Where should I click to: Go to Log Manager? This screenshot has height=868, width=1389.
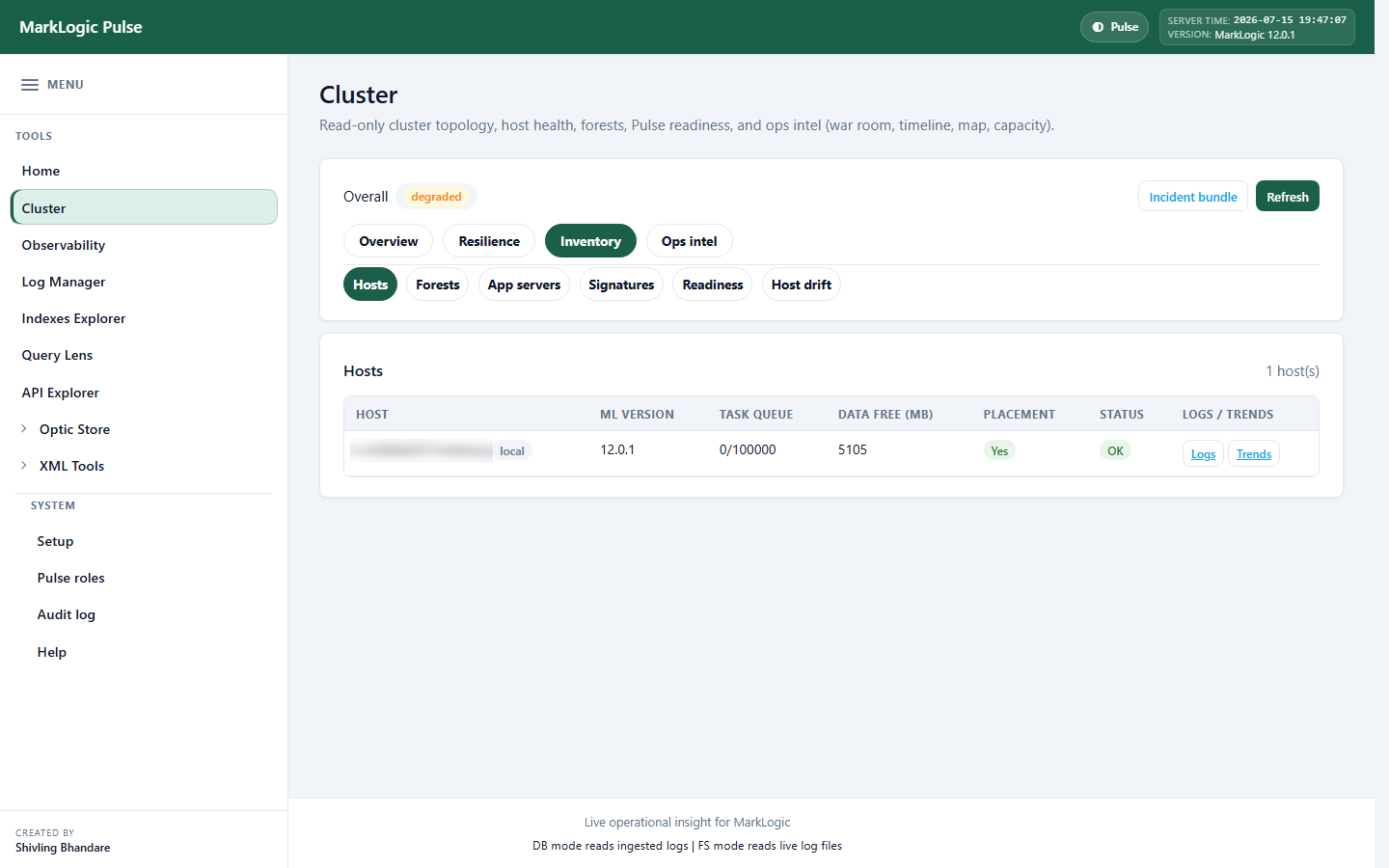(x=144, y=282)
